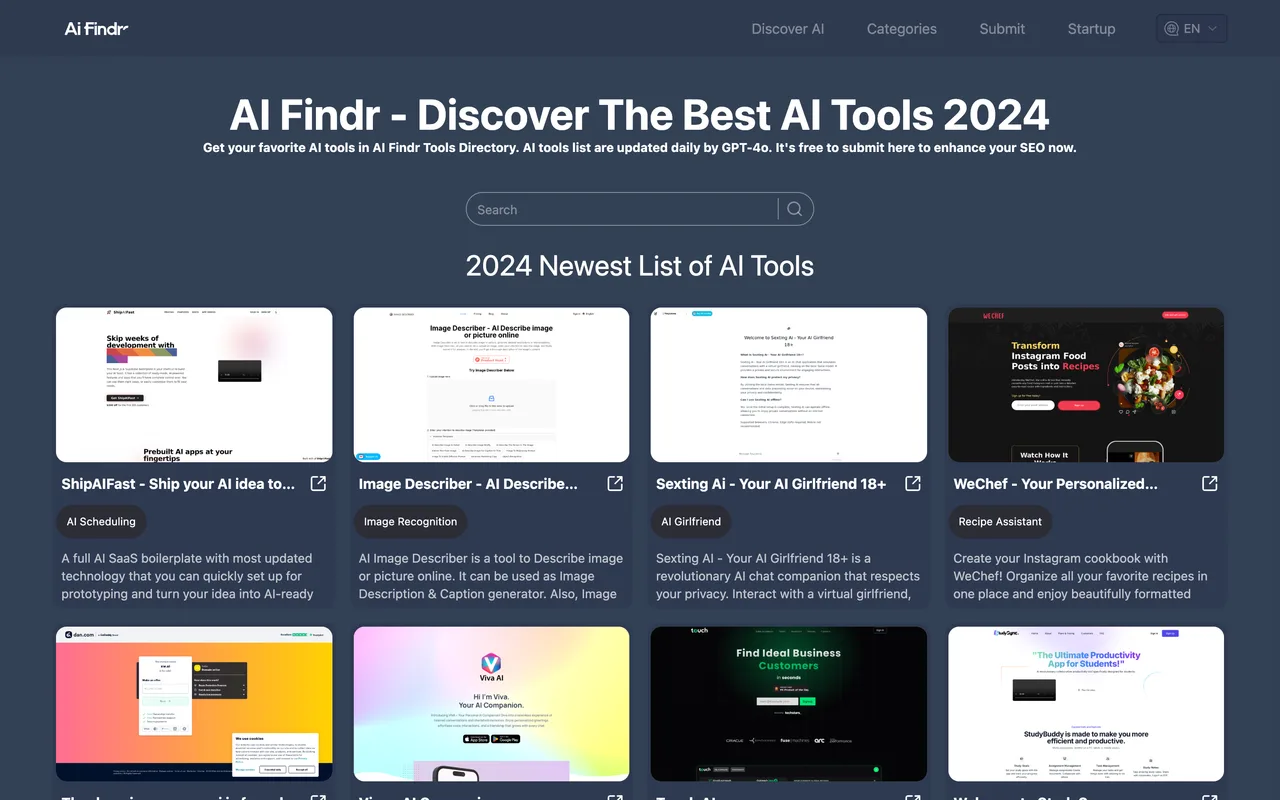This screenshot has width=1280, height=800.
Task: Expand the EN language dropdown
Action: coord(1191,29)
